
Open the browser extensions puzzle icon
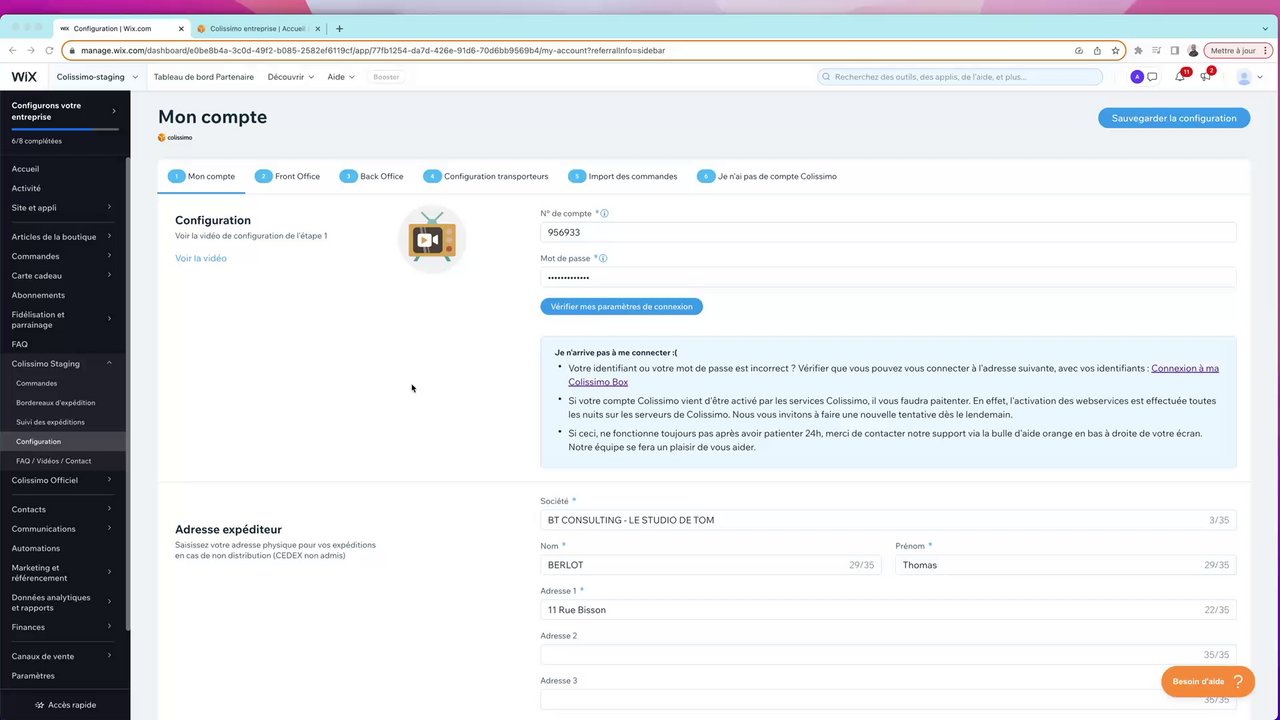(1138, 50)
